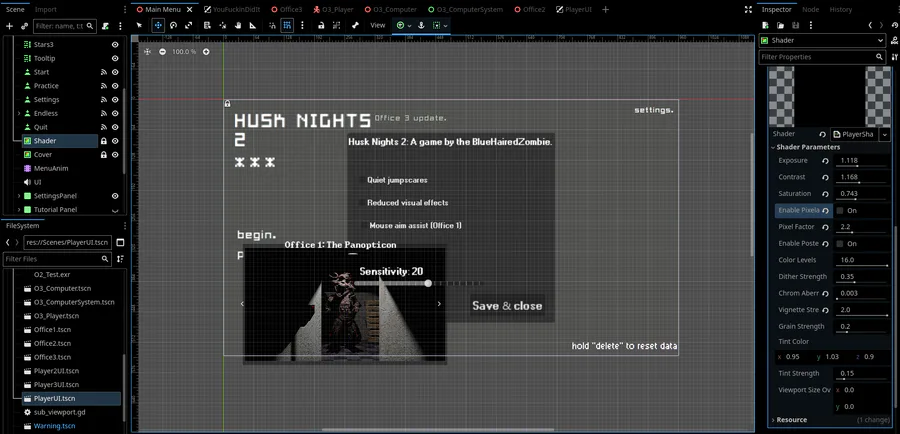Create a new resource in Inspector
Screen dimensions: 900x434
[765, 25]
